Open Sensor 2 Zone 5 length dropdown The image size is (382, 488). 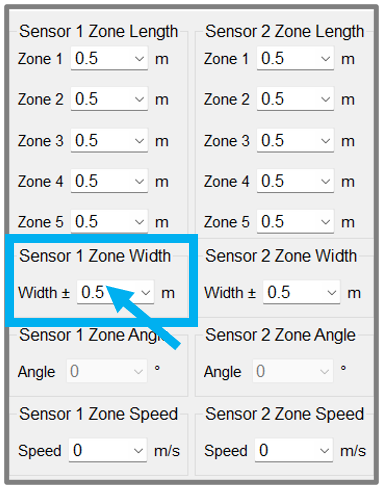295,221
